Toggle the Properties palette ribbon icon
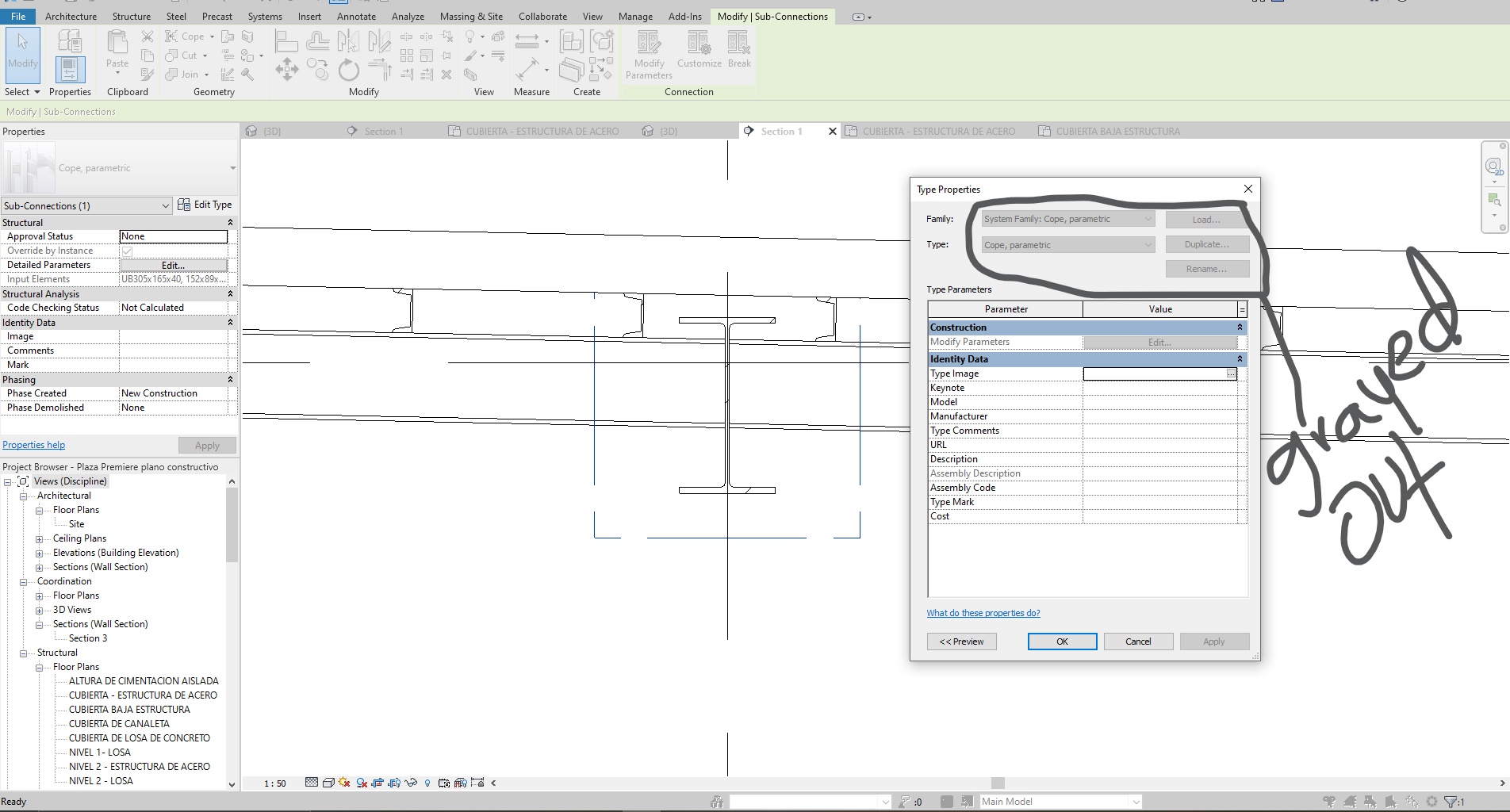The height and width of the screenshot is (812, 1510). (x=70, y=69)
